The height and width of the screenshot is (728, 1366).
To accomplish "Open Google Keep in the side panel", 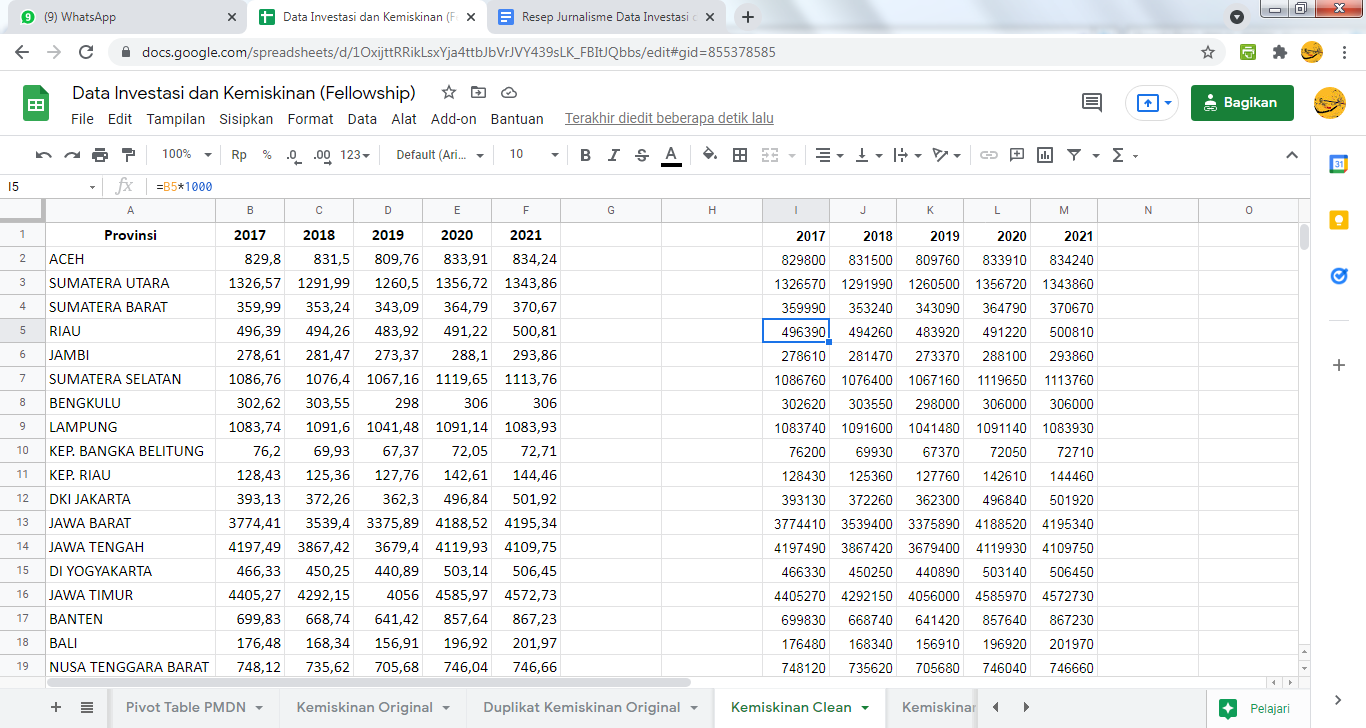I will coord(1339,220).
